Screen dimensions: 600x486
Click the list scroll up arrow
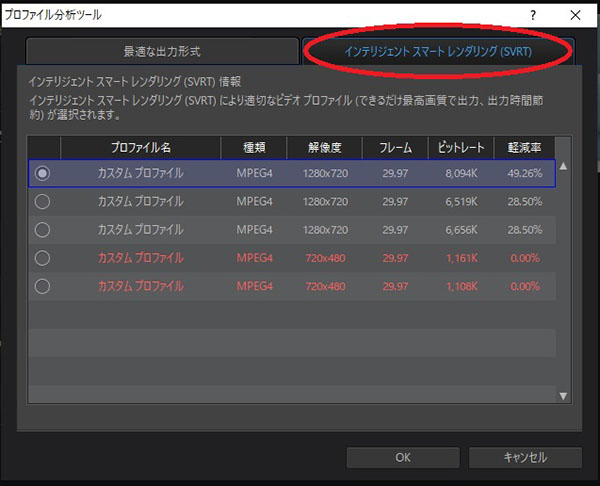coord(563,166)
